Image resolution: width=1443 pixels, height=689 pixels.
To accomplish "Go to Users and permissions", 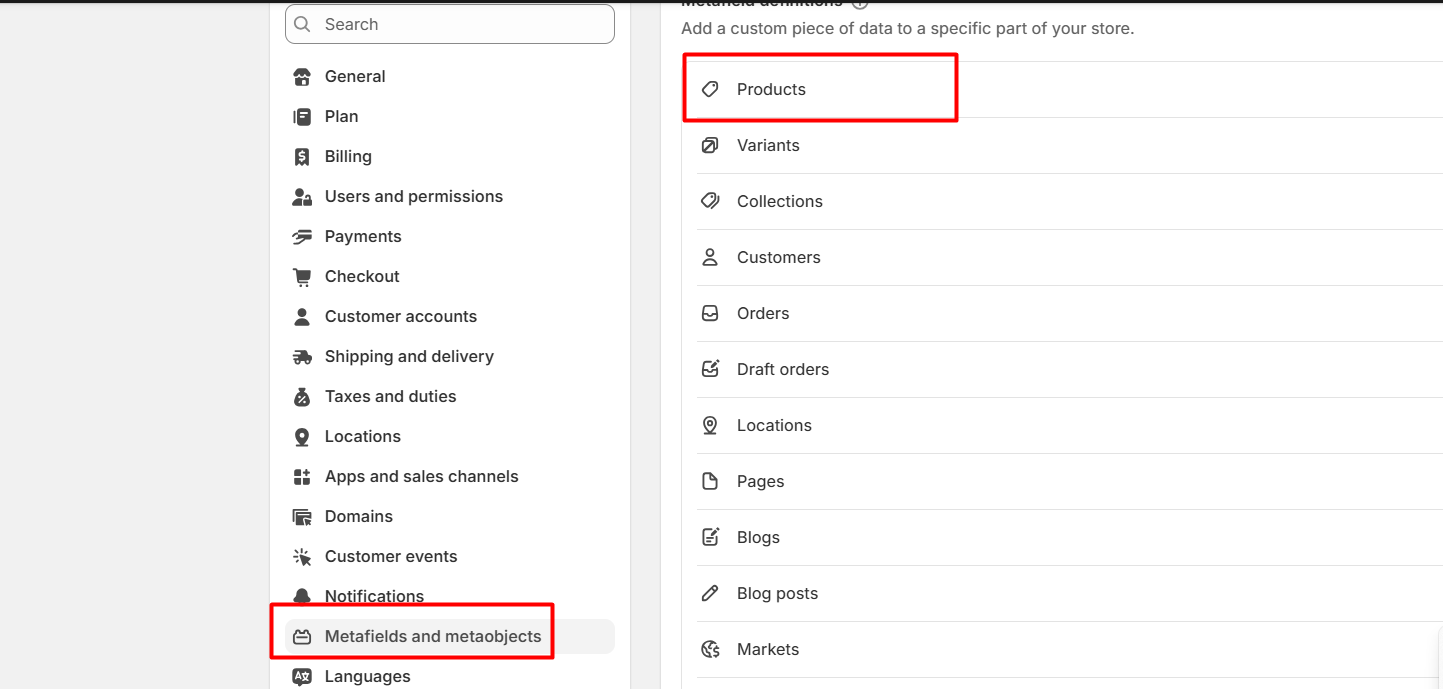I will [413, 197].
